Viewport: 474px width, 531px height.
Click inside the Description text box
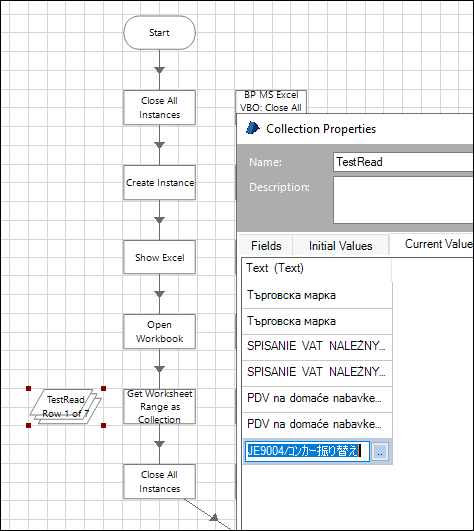click(403, 200)
